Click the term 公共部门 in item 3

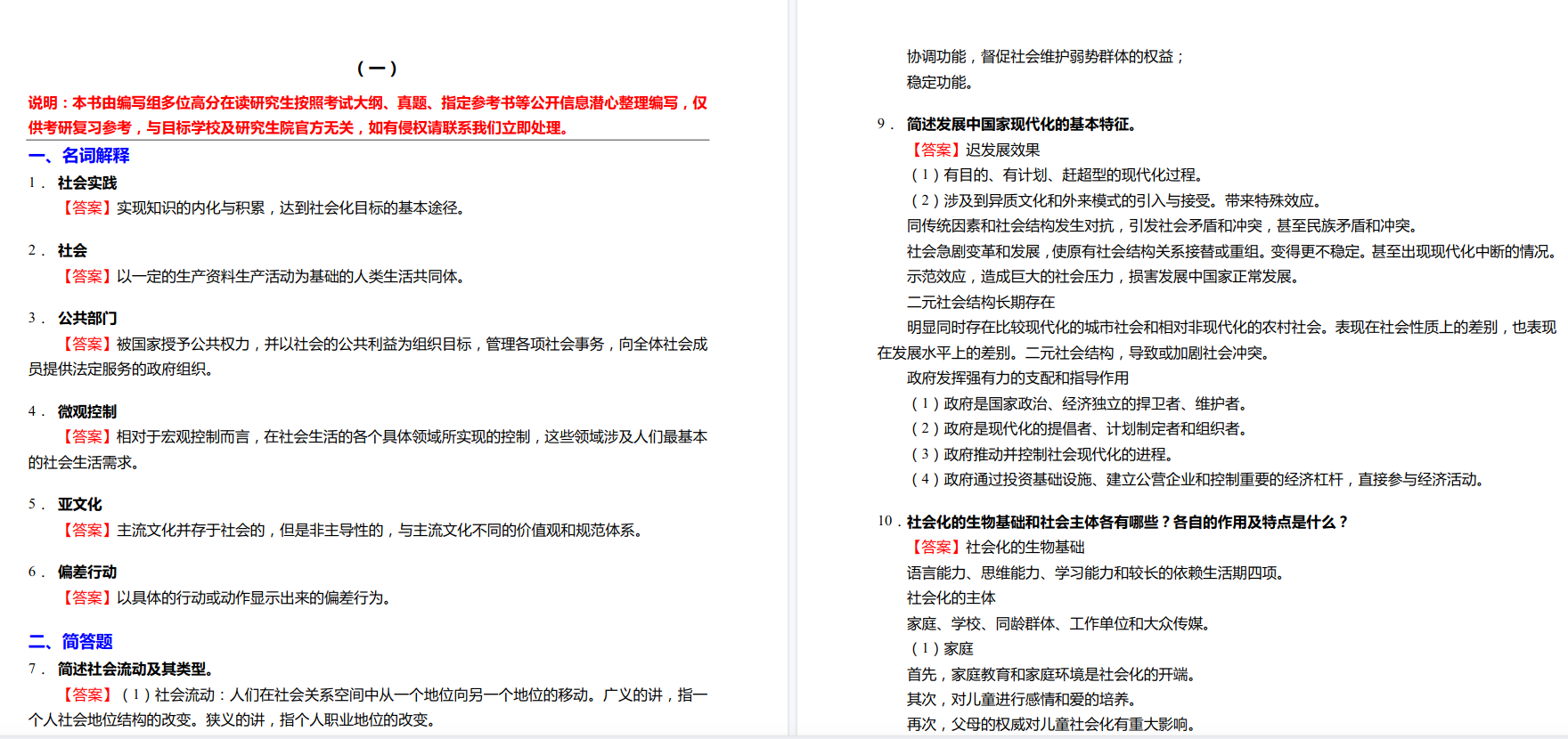coord(87,318)
